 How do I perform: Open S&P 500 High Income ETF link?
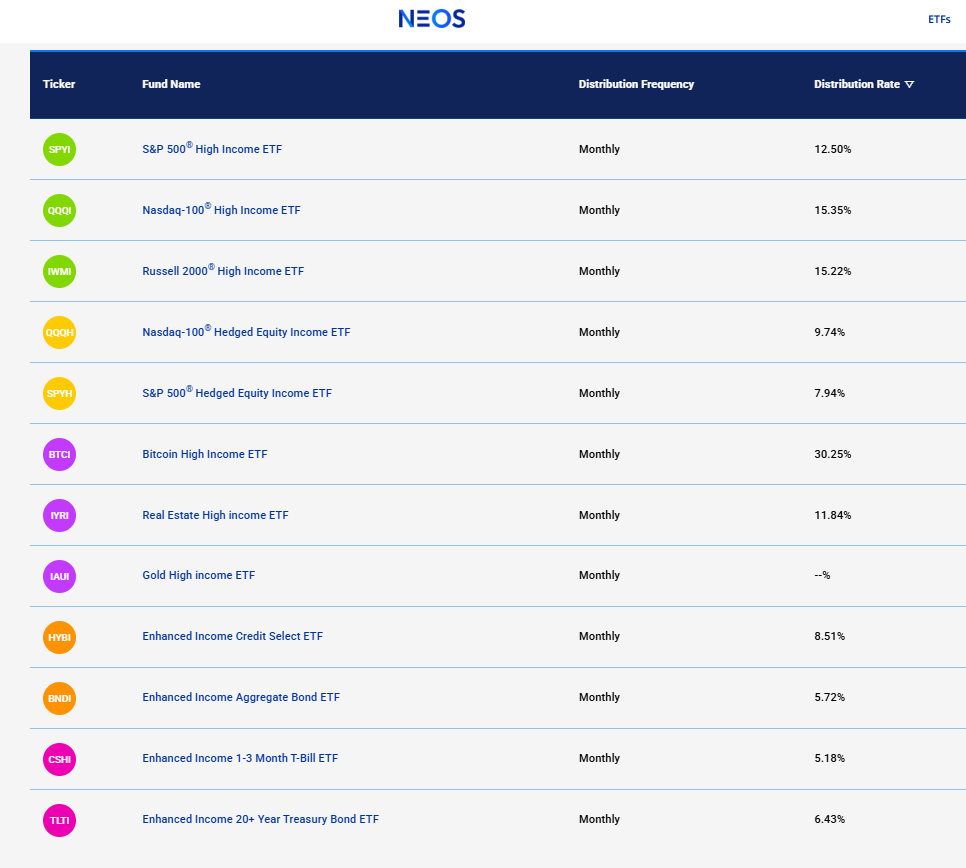pos(212,148)
